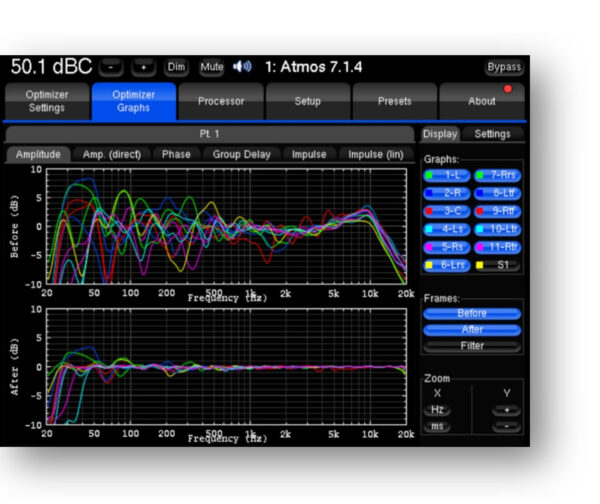Toggle the 1-L channel graph

pyautogui.click(x=447, y=175)
